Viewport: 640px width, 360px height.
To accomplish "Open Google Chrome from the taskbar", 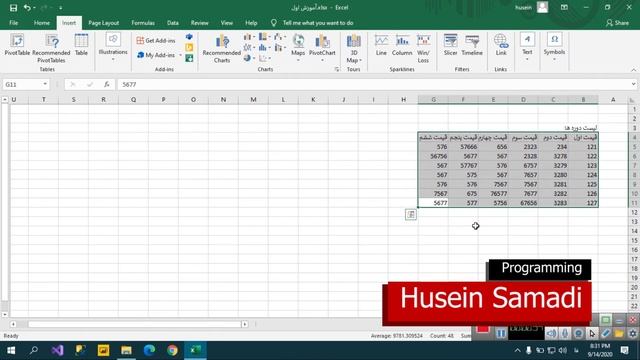I will [172, 350].
